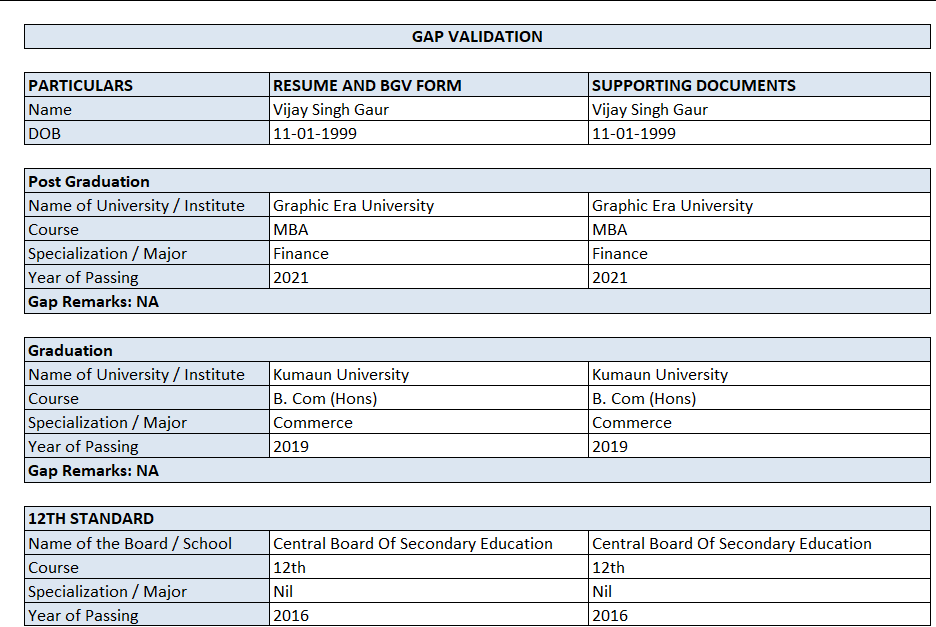Select the 12TH STANDARD section header
936x627 pixels.
tap(477, 518)
